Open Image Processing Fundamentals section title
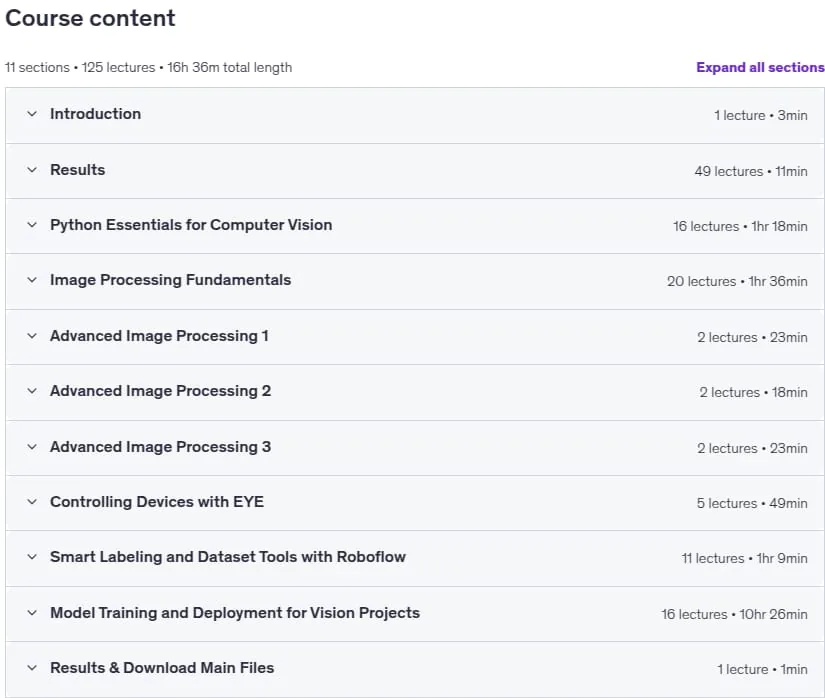This screenshot has width=825, height=698. (170, 280)
